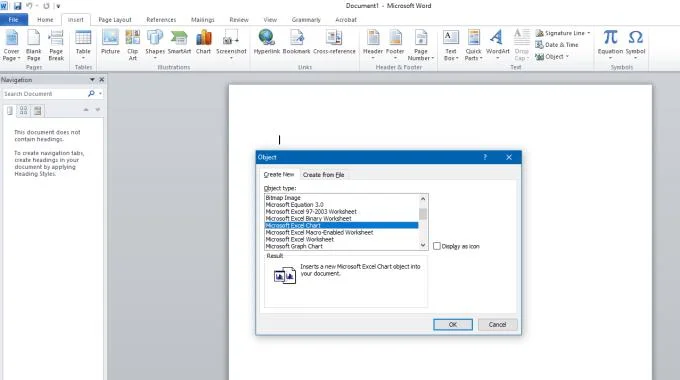This screenshot has height=380, width=680.
Task: Confirm with OK button
Action: pos(453,324)
